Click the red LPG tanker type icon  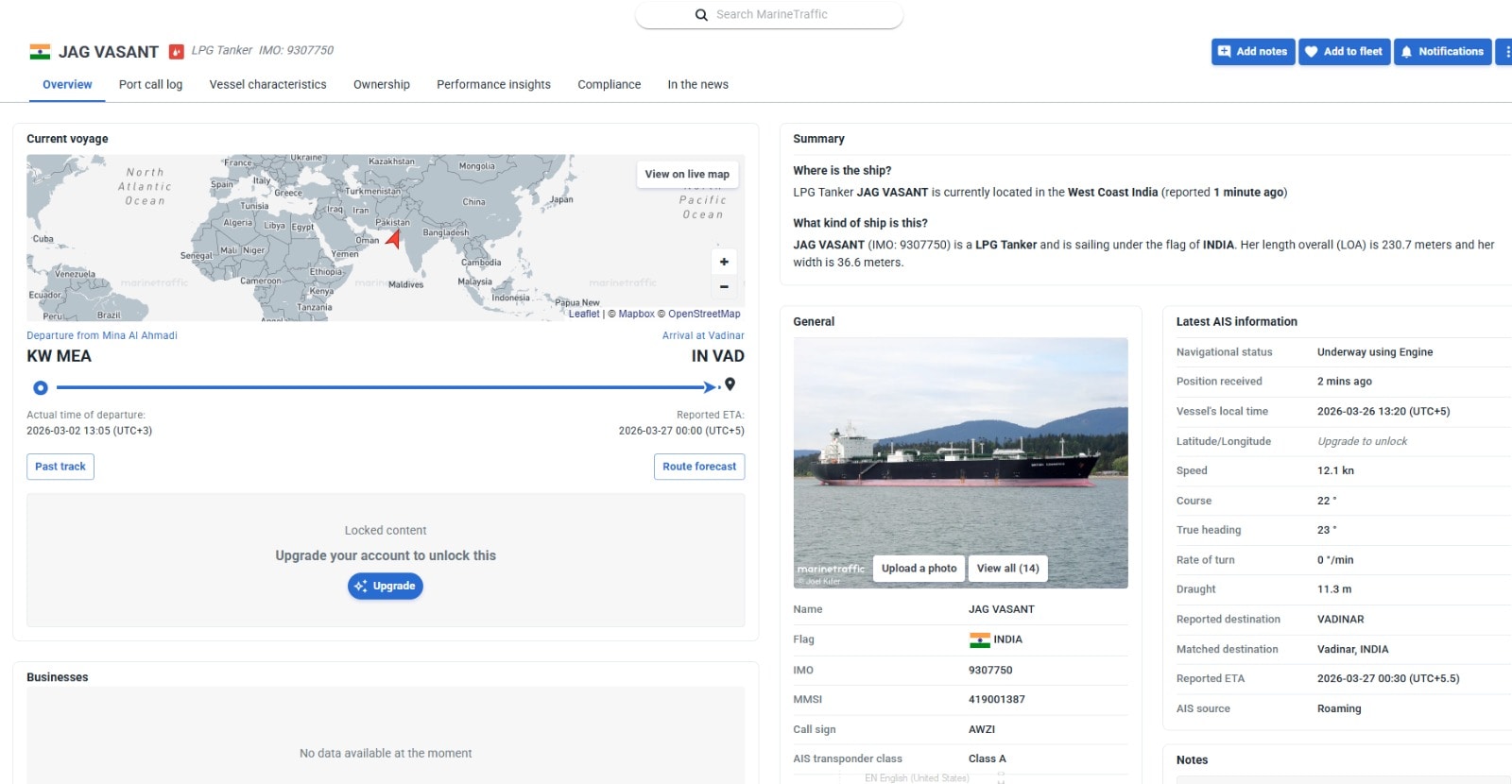pos(176,52)
